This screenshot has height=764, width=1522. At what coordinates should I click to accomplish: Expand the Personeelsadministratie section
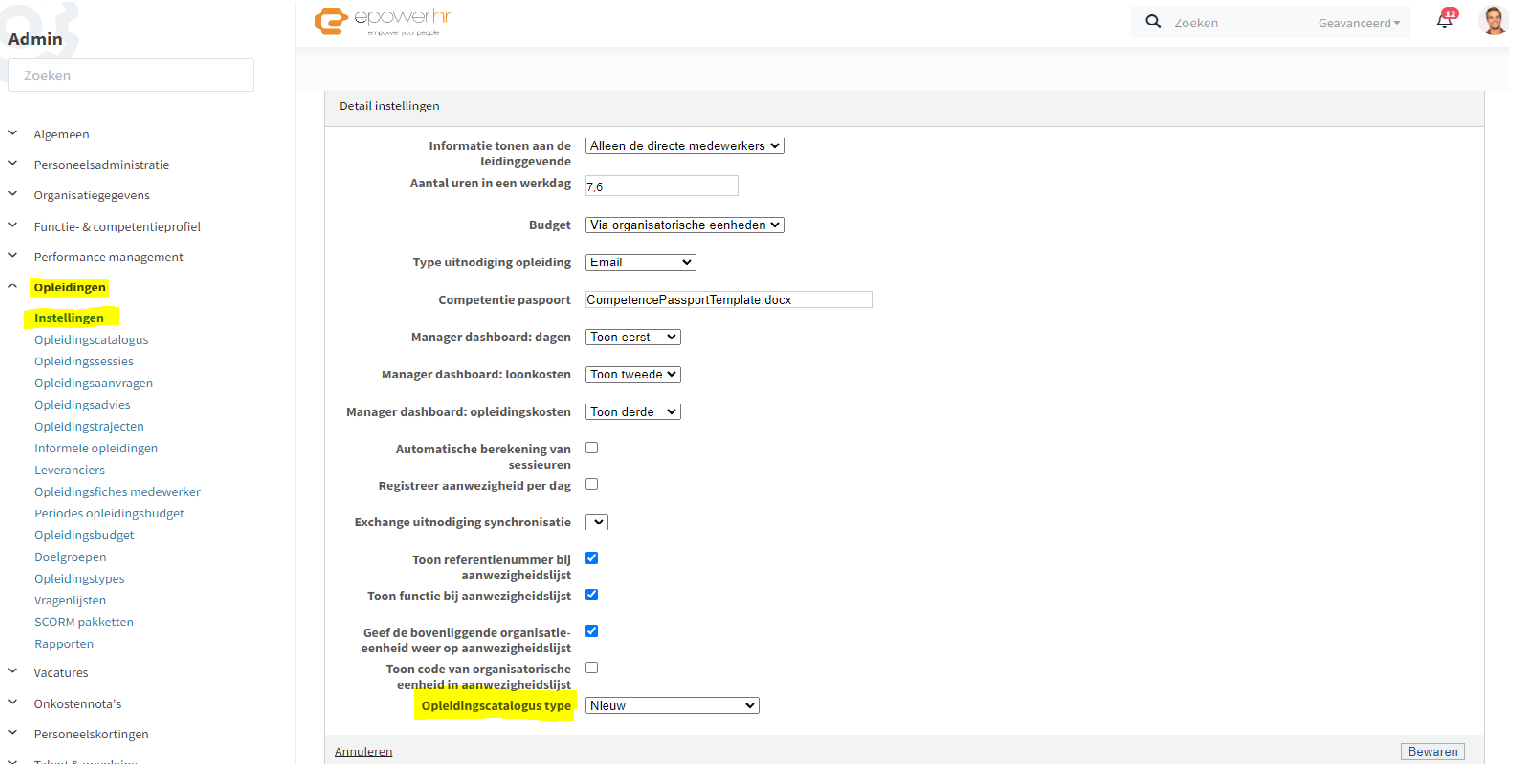tap(101, 165)
